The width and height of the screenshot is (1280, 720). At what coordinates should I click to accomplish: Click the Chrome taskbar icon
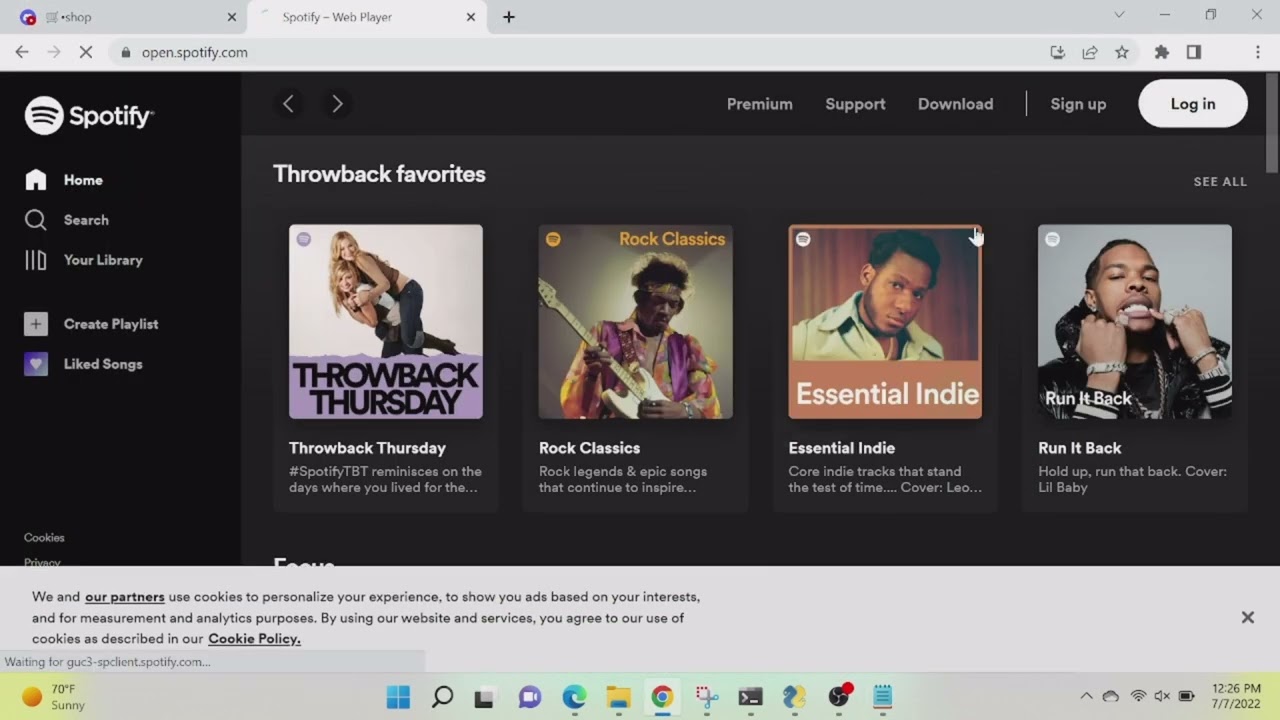point(662,697)
